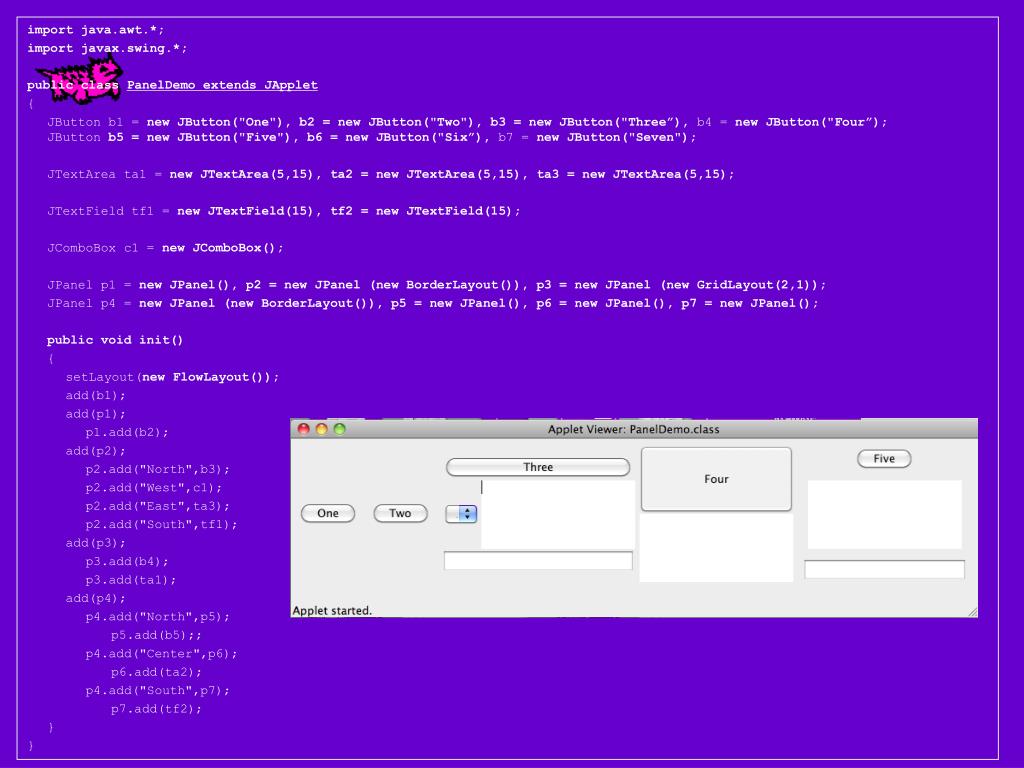Click the large Four button
This screenshot has height=768, width=1024.
coord(716,479)
